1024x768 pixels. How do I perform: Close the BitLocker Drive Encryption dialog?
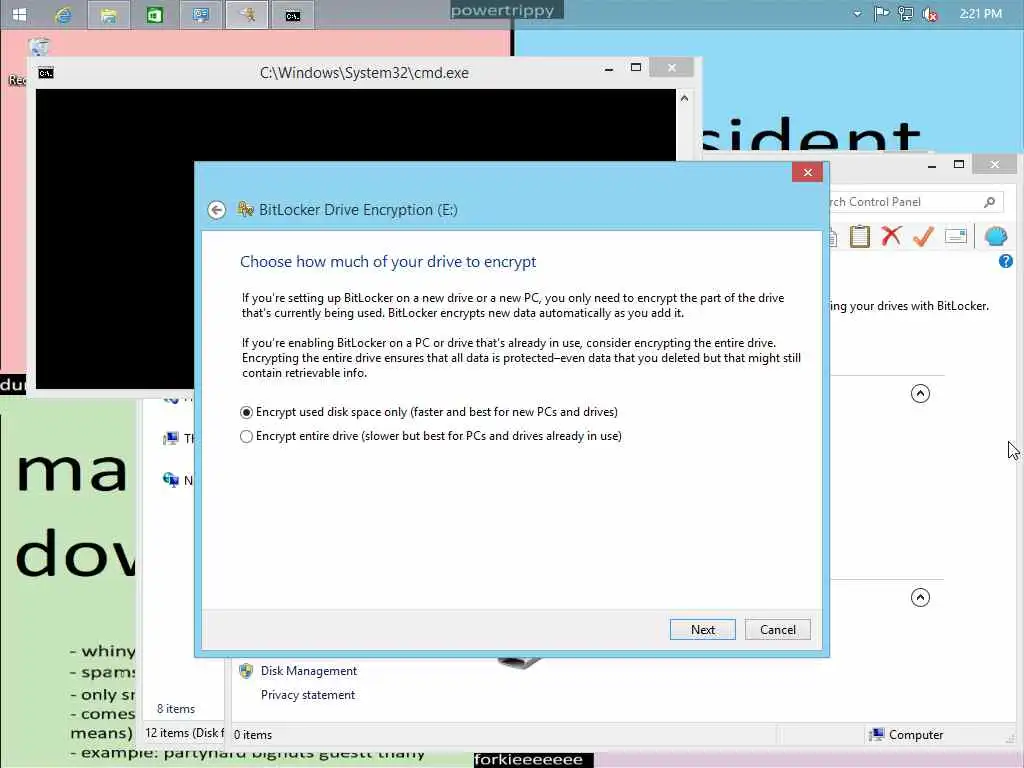807,172
